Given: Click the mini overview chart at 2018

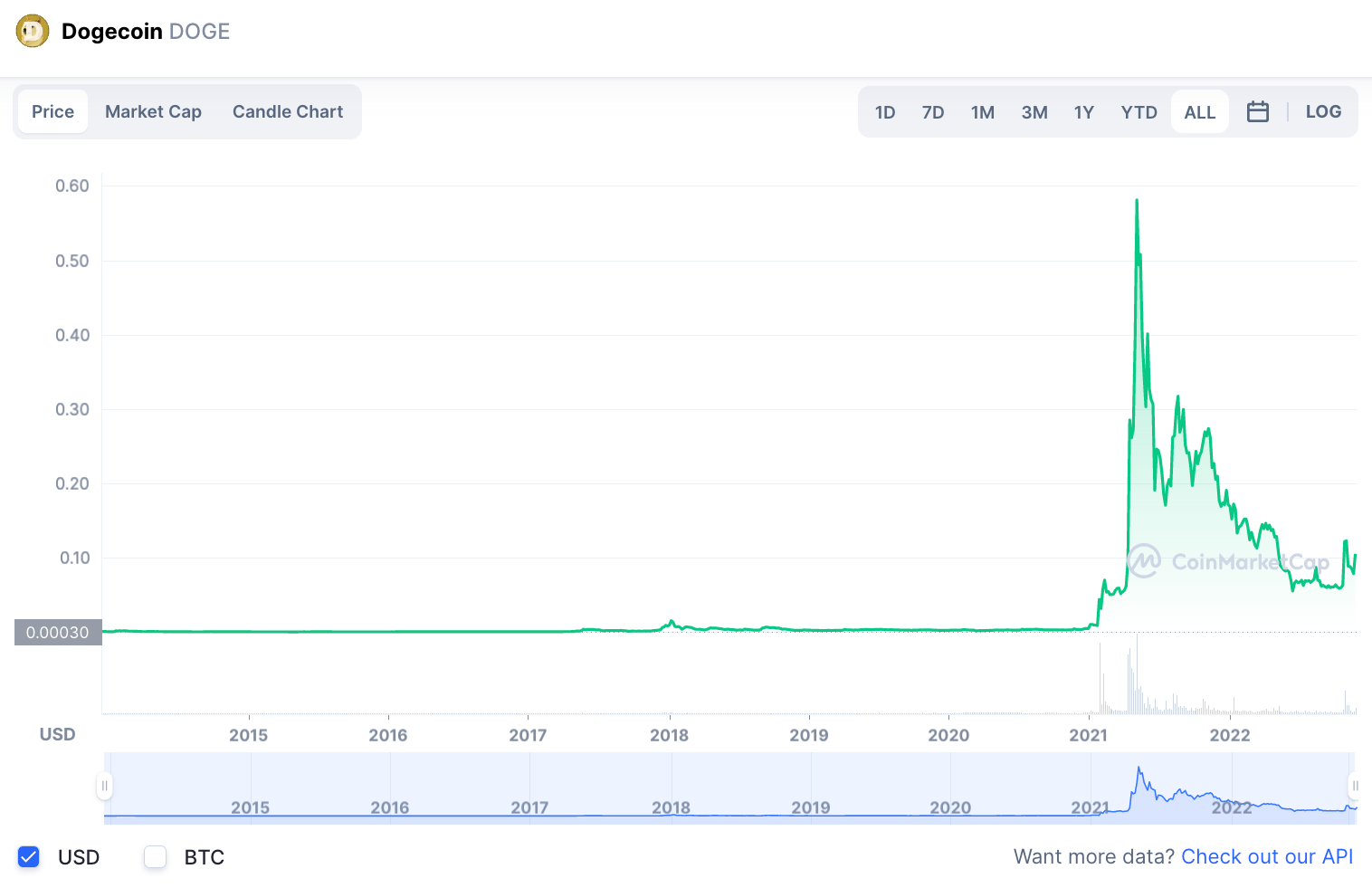Looking at the screenshot, I should (671, 807).
